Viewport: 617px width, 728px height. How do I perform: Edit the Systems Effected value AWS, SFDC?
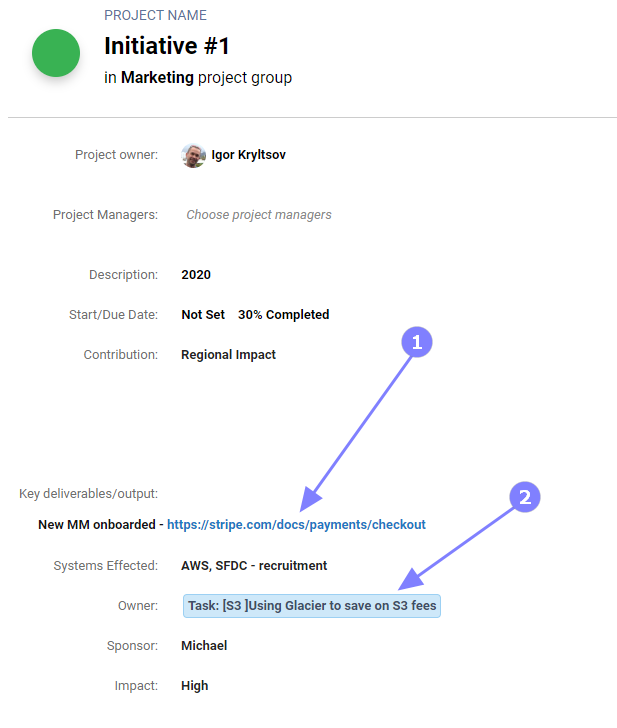tap(254, 566)
